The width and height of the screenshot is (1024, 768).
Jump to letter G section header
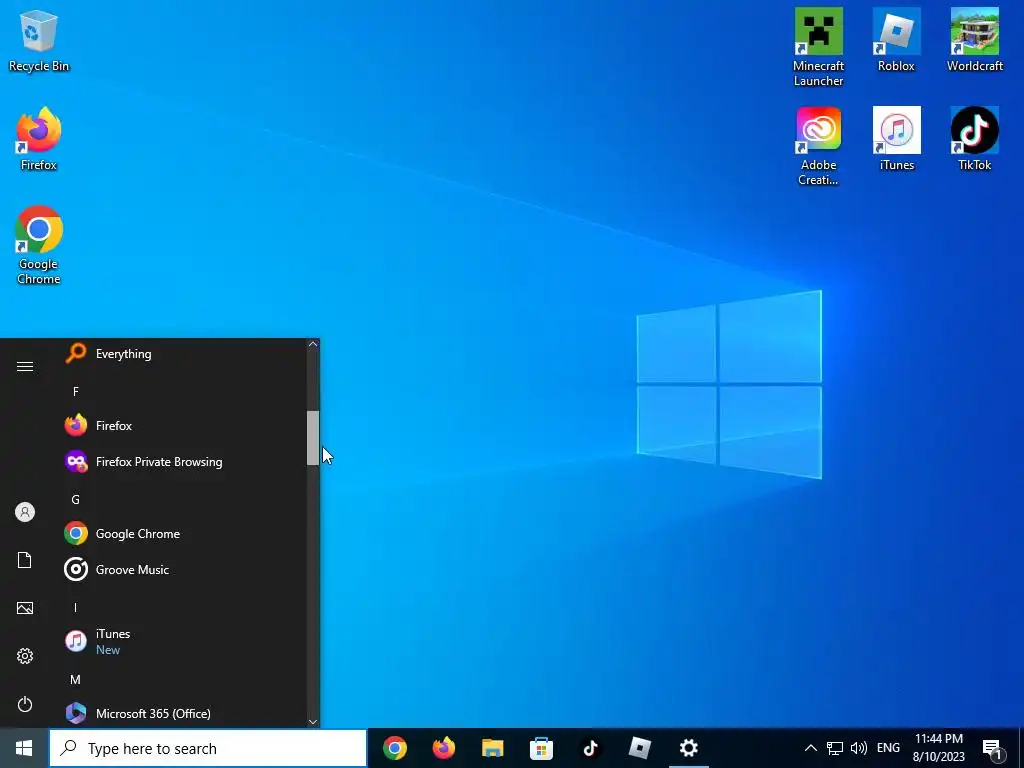(76, 500)
